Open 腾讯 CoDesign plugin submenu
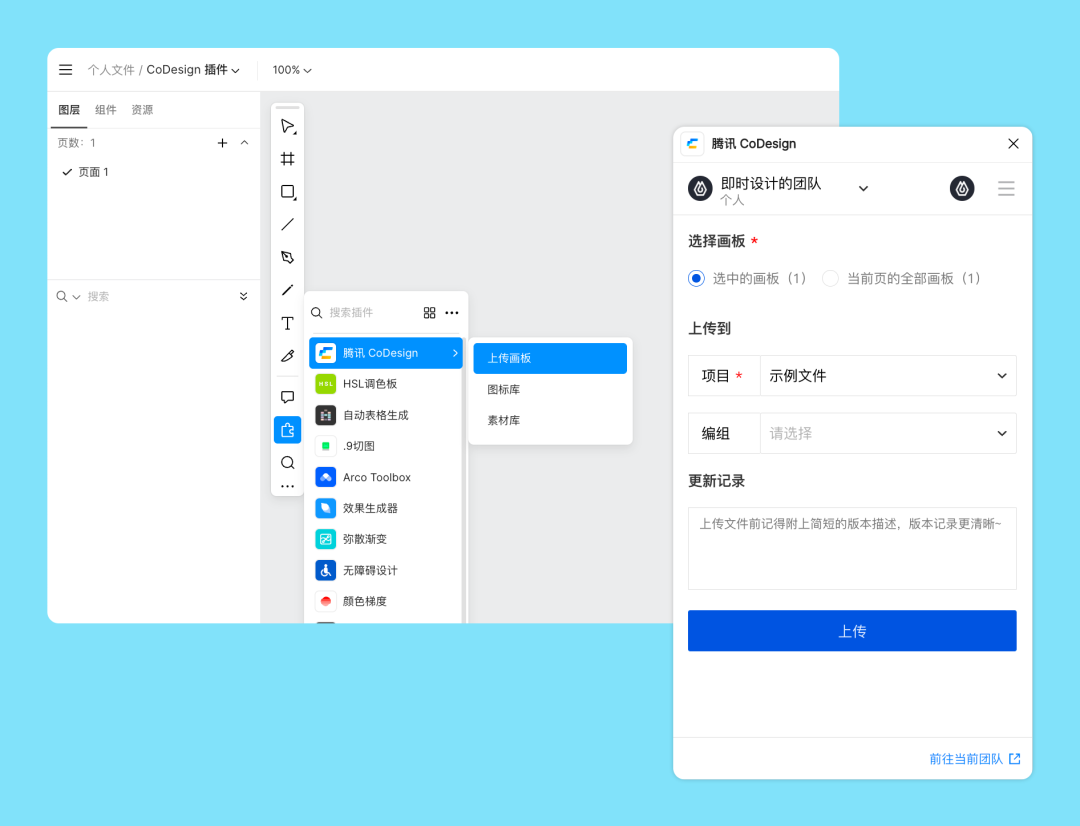The height and width of the screenshot is (826, 1080). click(x=386, y=353)
